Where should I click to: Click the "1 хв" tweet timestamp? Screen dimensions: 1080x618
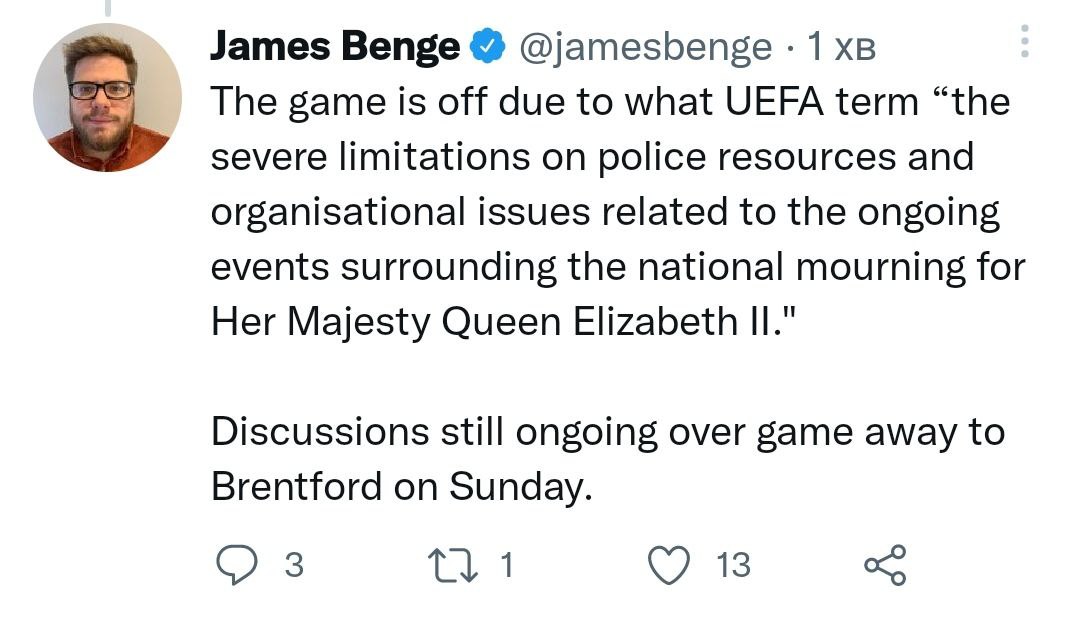pos(841,48)
